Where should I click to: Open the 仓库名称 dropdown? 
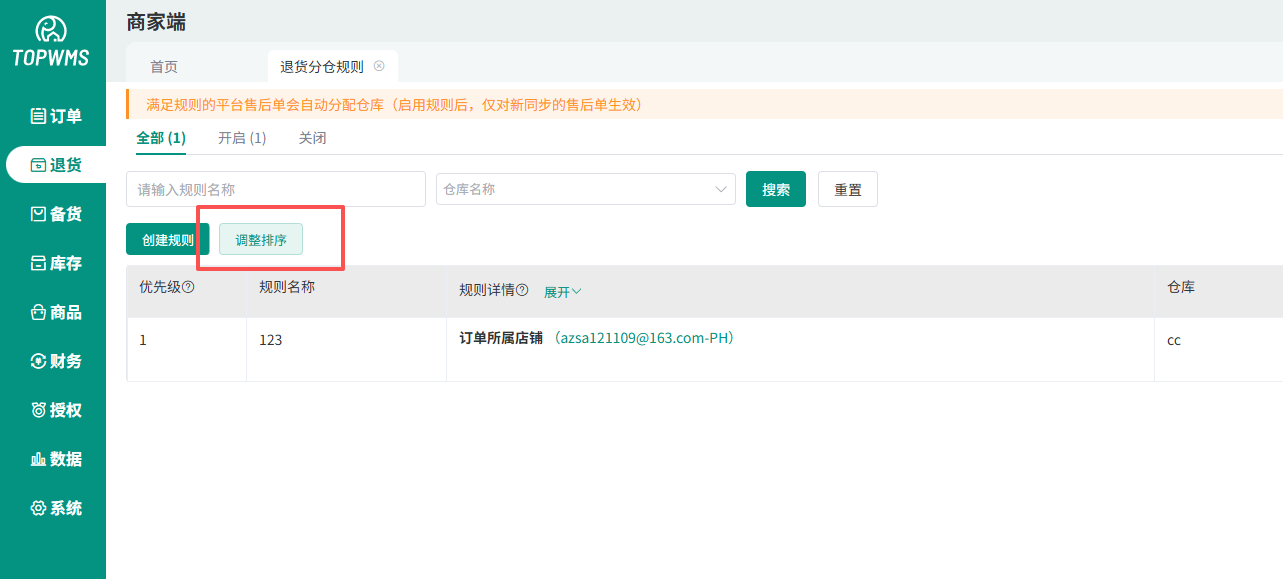[x=586, y=189]
